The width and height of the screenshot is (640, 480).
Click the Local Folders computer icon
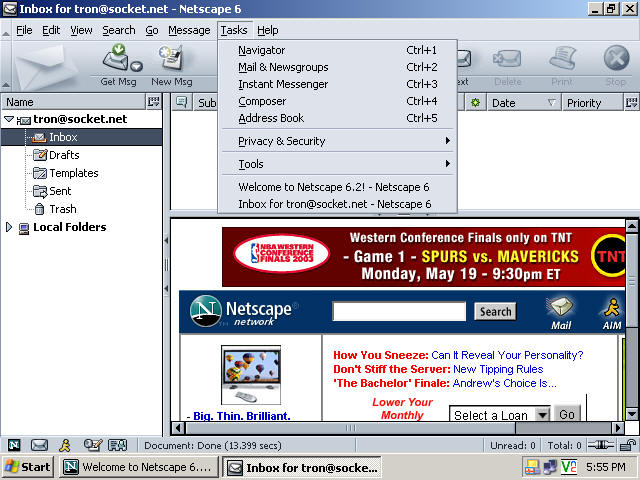pos(24,228)
